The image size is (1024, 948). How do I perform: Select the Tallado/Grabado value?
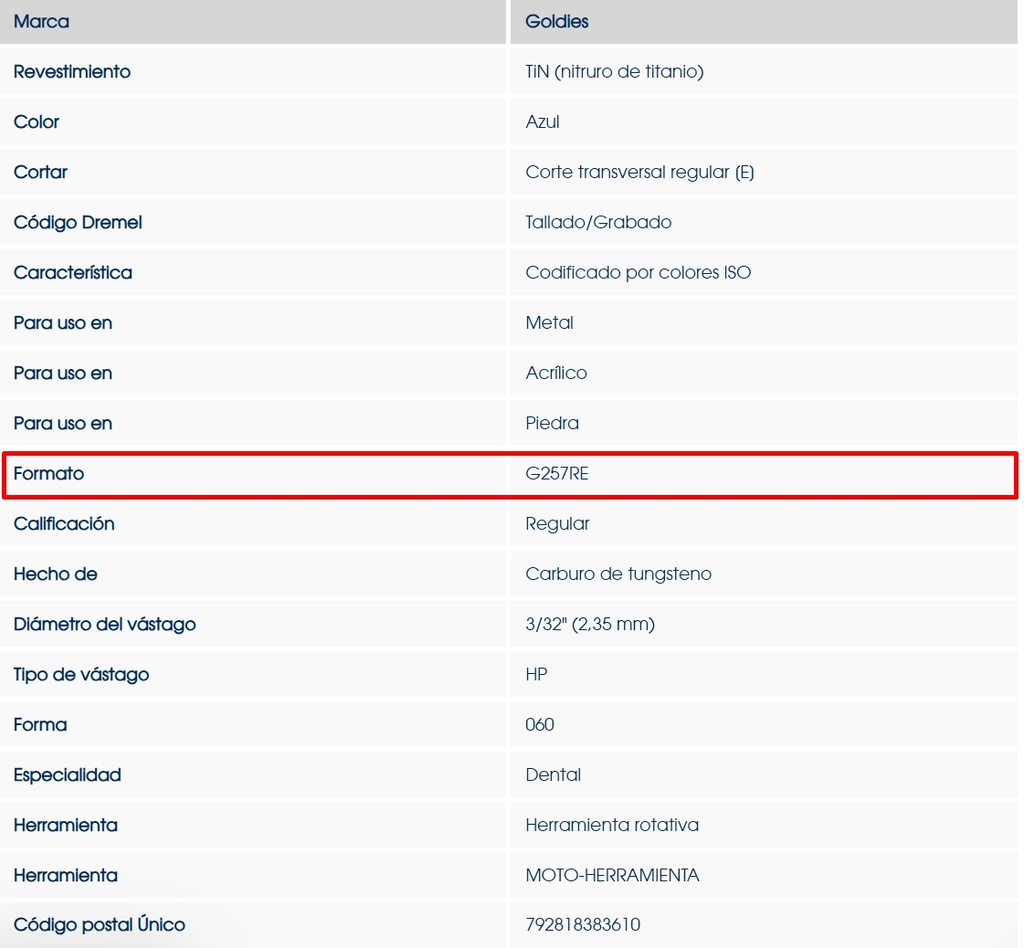pyautogui.click(x=598, y=222)
